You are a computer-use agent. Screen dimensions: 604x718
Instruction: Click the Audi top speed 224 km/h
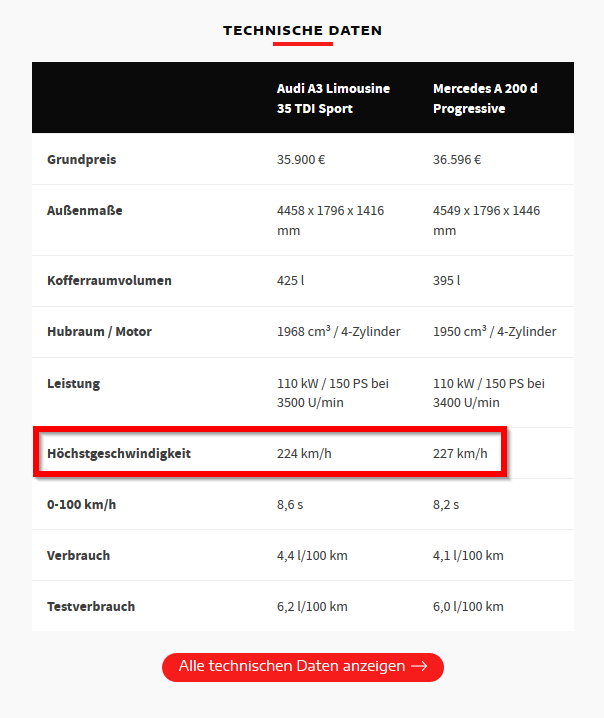(304, 453)
